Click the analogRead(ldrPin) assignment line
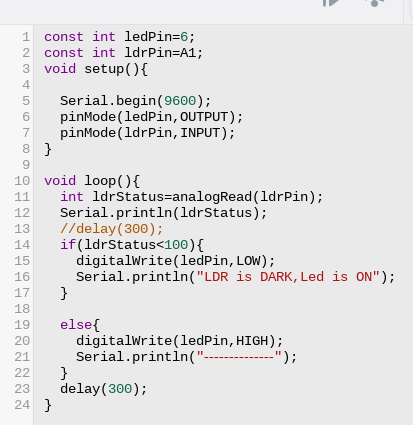 coord(192,197)
